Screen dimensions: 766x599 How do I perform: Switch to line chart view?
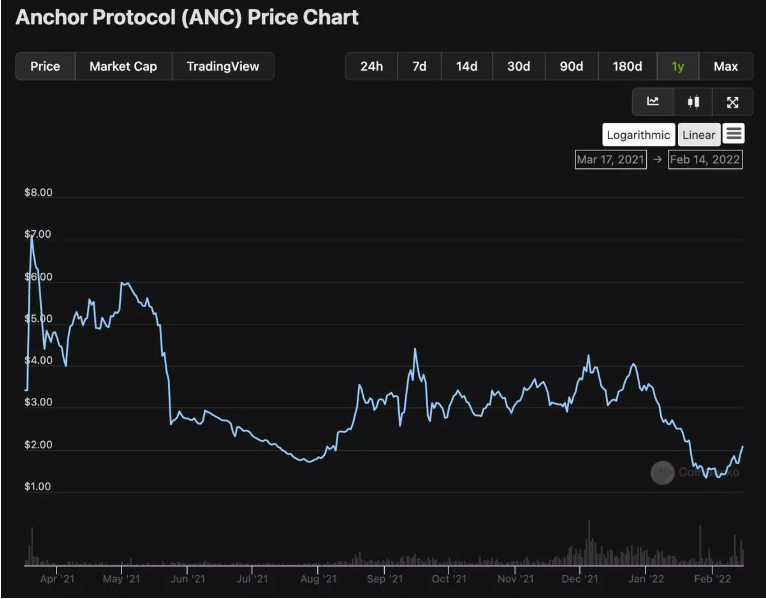[653, 101]
